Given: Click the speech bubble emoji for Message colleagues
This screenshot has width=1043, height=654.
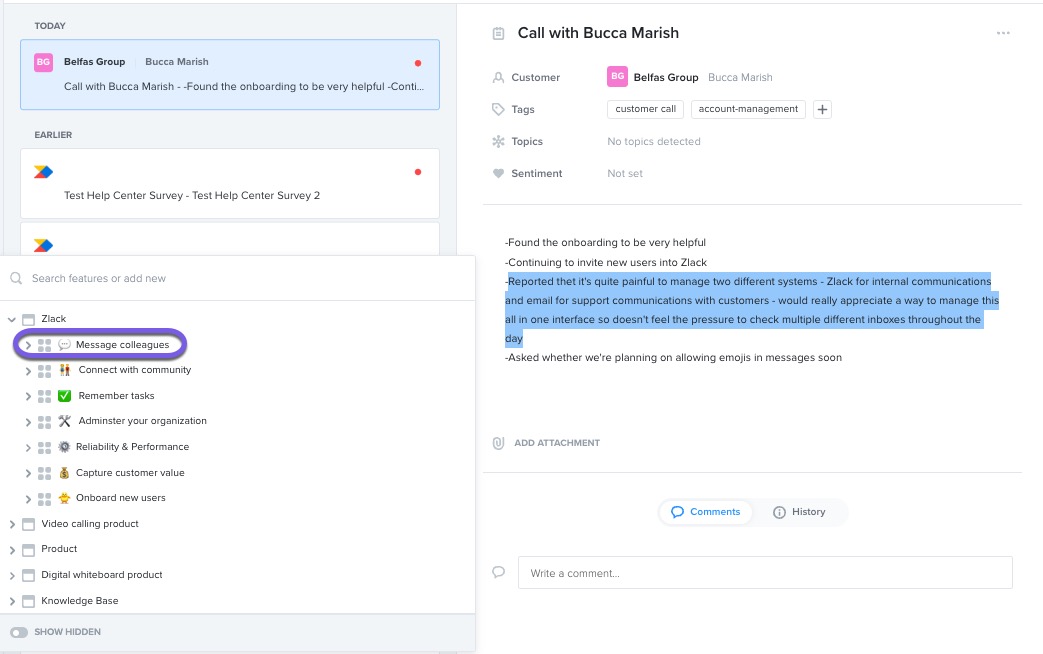Looking at the screenshot, I should (65, 345).
